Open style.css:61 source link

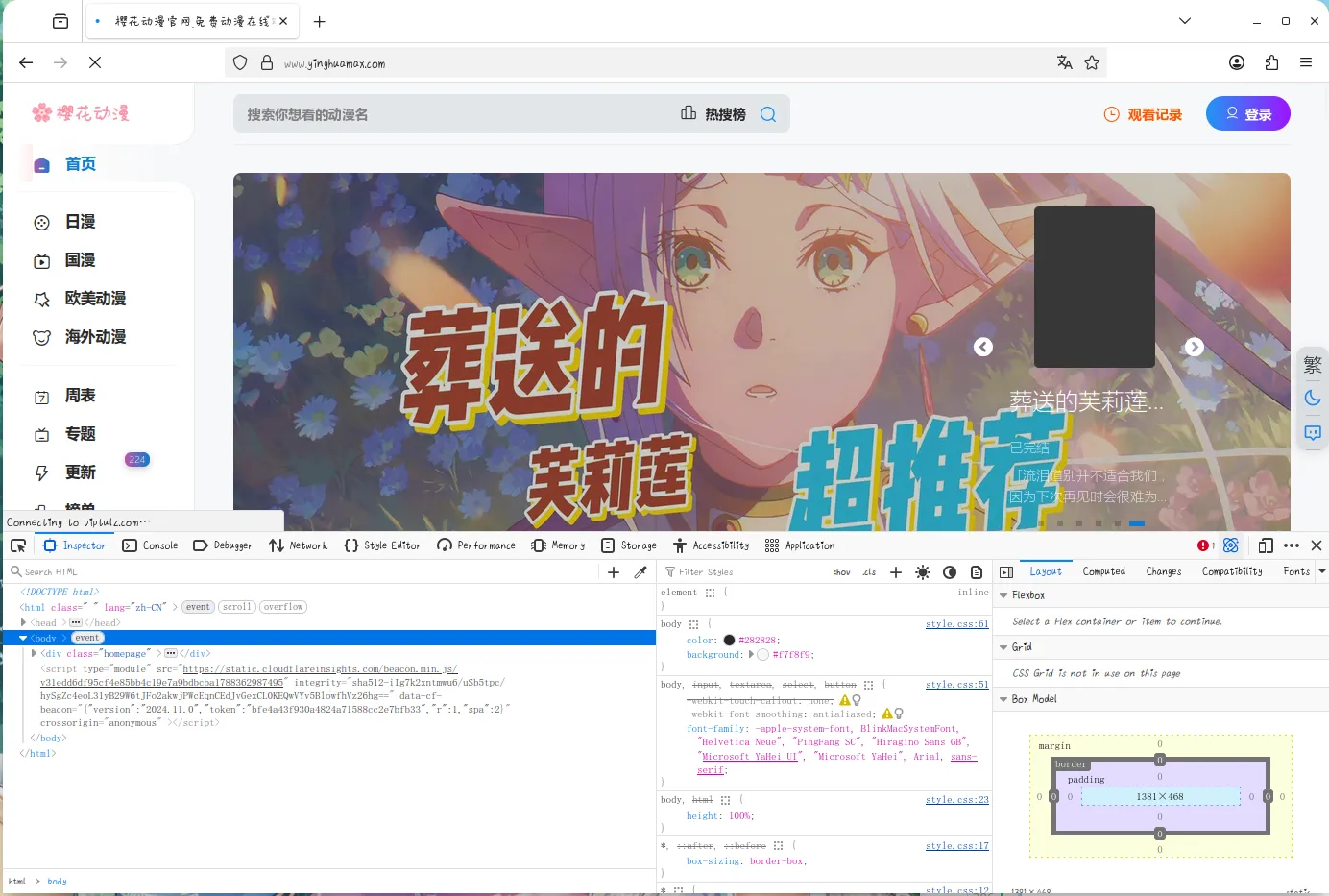tap(957, 624)
